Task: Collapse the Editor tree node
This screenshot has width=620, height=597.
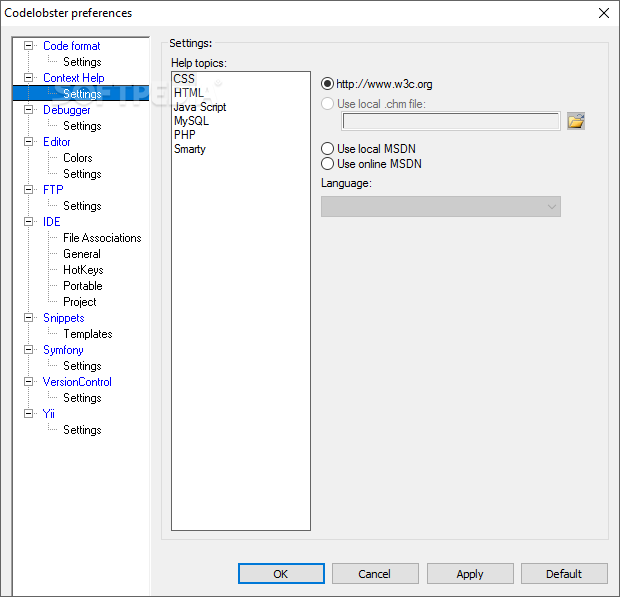Action: coord(28,142)
